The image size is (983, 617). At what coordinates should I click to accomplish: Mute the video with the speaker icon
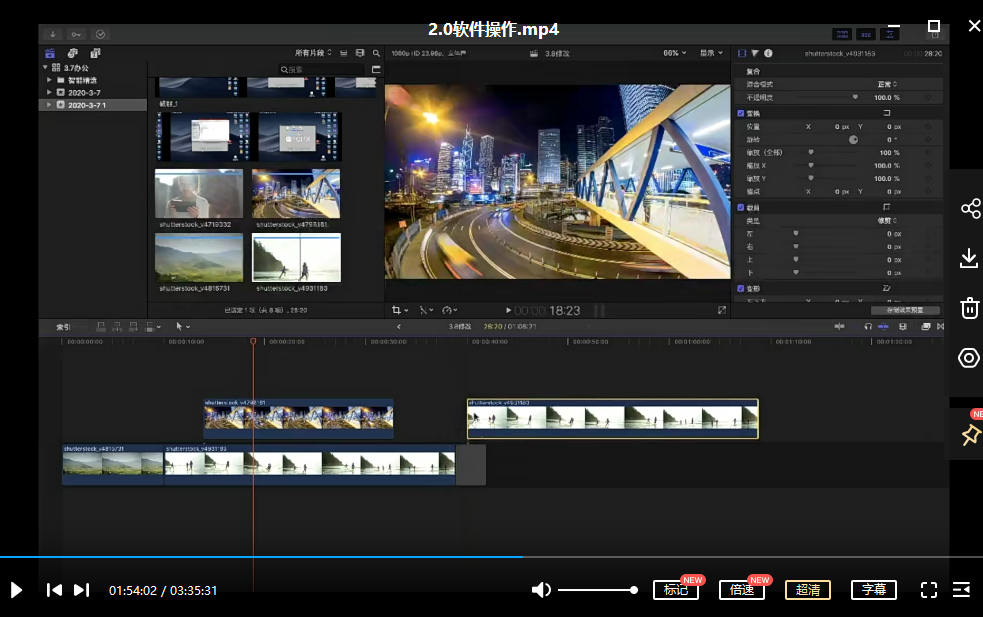[x=541, y=590]
